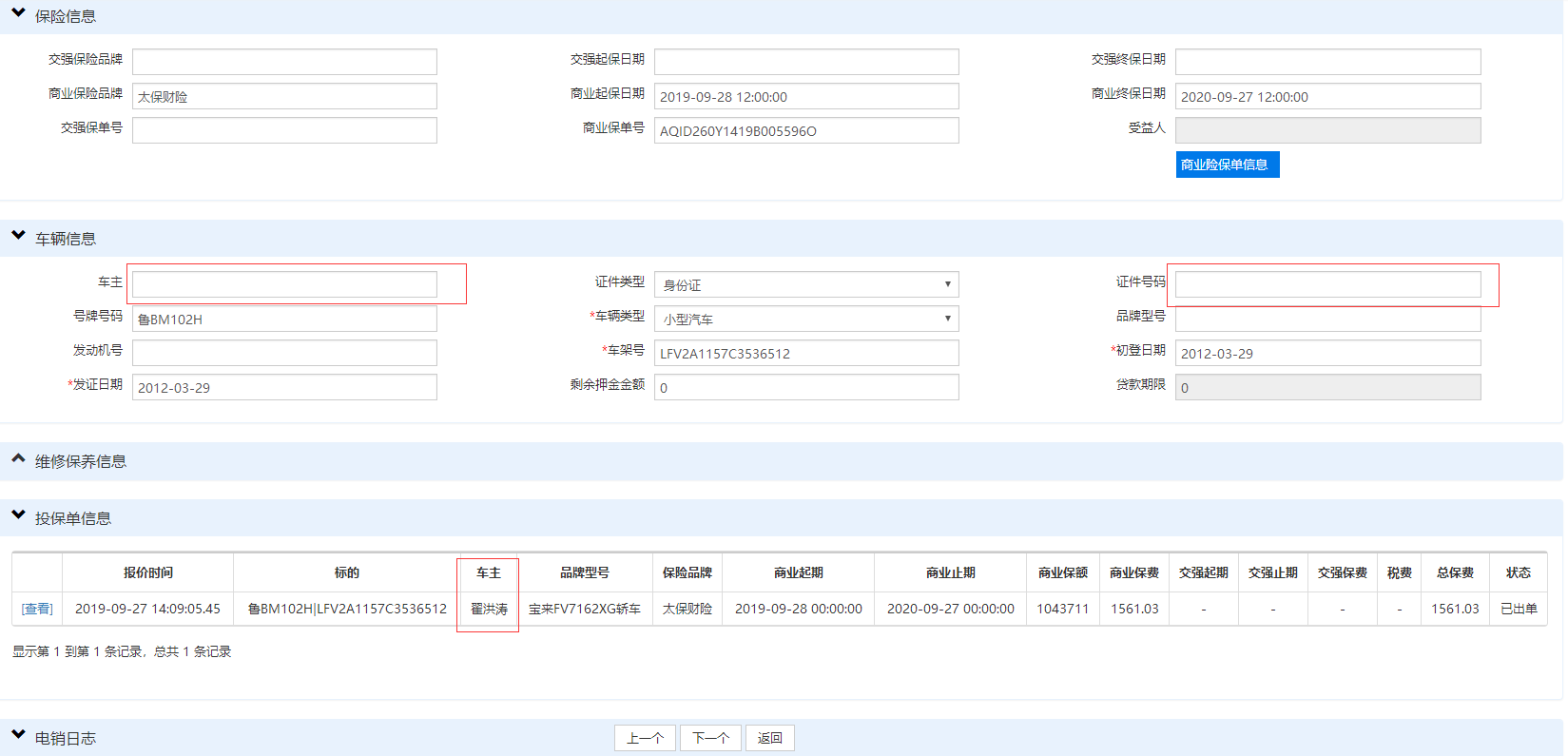Select the 已出单 status cell
Image resolution: width=1568 pixels, height=756 pixels.
coord(1519,609)
